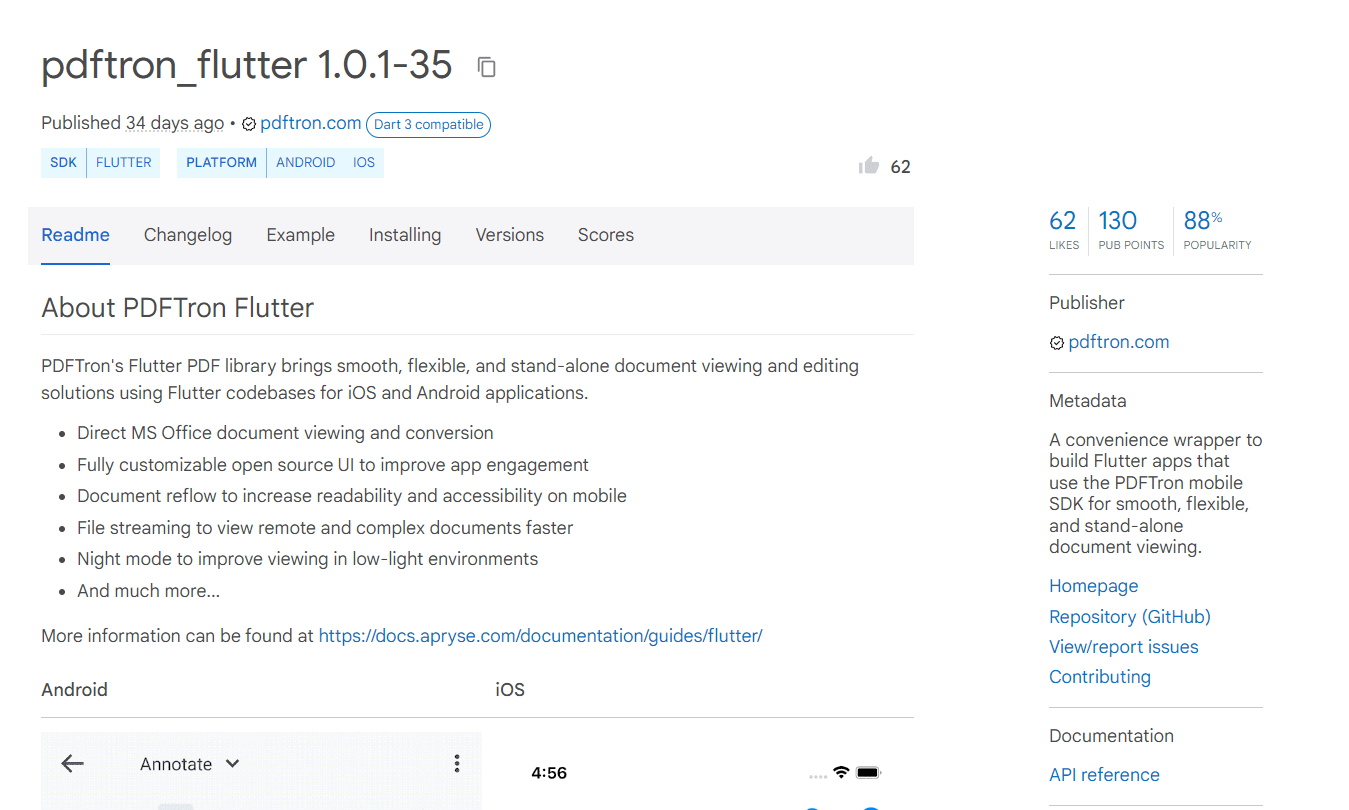Viewport: 1349px width, 810px height.
Task: Follow the docs.apryse.com flutter guide link
Action: coord(539,635)
